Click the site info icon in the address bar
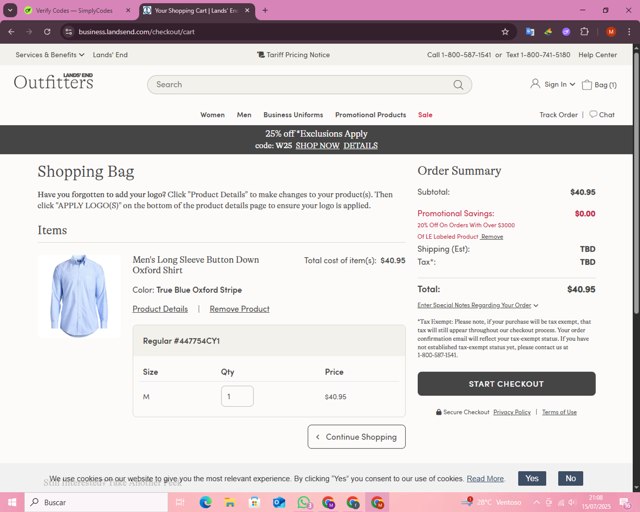 69,32
